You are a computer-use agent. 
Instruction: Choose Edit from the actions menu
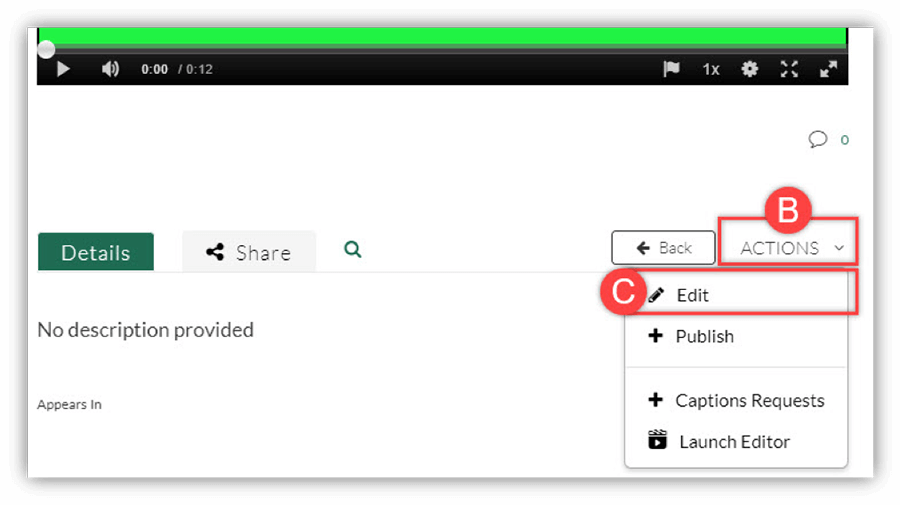point(736,295)
